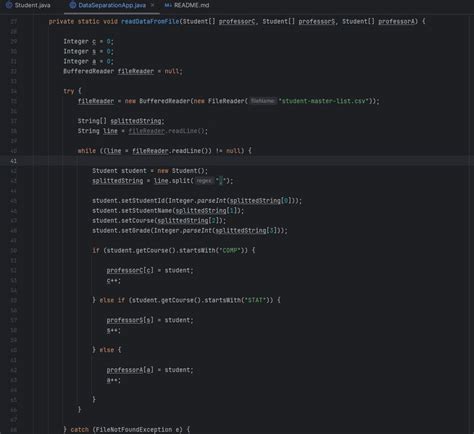Place cursor on 'Integer s = 0;' line

[89, 51]
